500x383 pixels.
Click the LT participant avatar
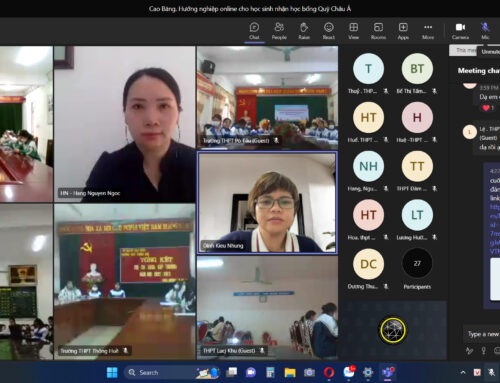(x=417, y=215)
